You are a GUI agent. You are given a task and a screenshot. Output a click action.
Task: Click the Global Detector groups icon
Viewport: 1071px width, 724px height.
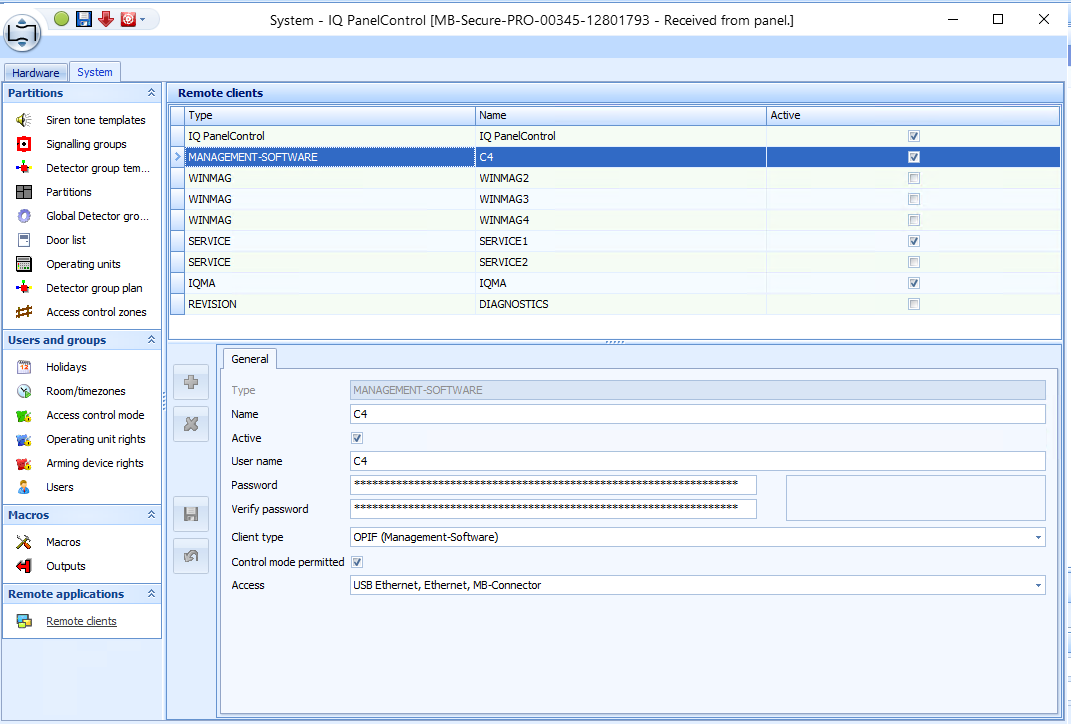click(24, 216)
